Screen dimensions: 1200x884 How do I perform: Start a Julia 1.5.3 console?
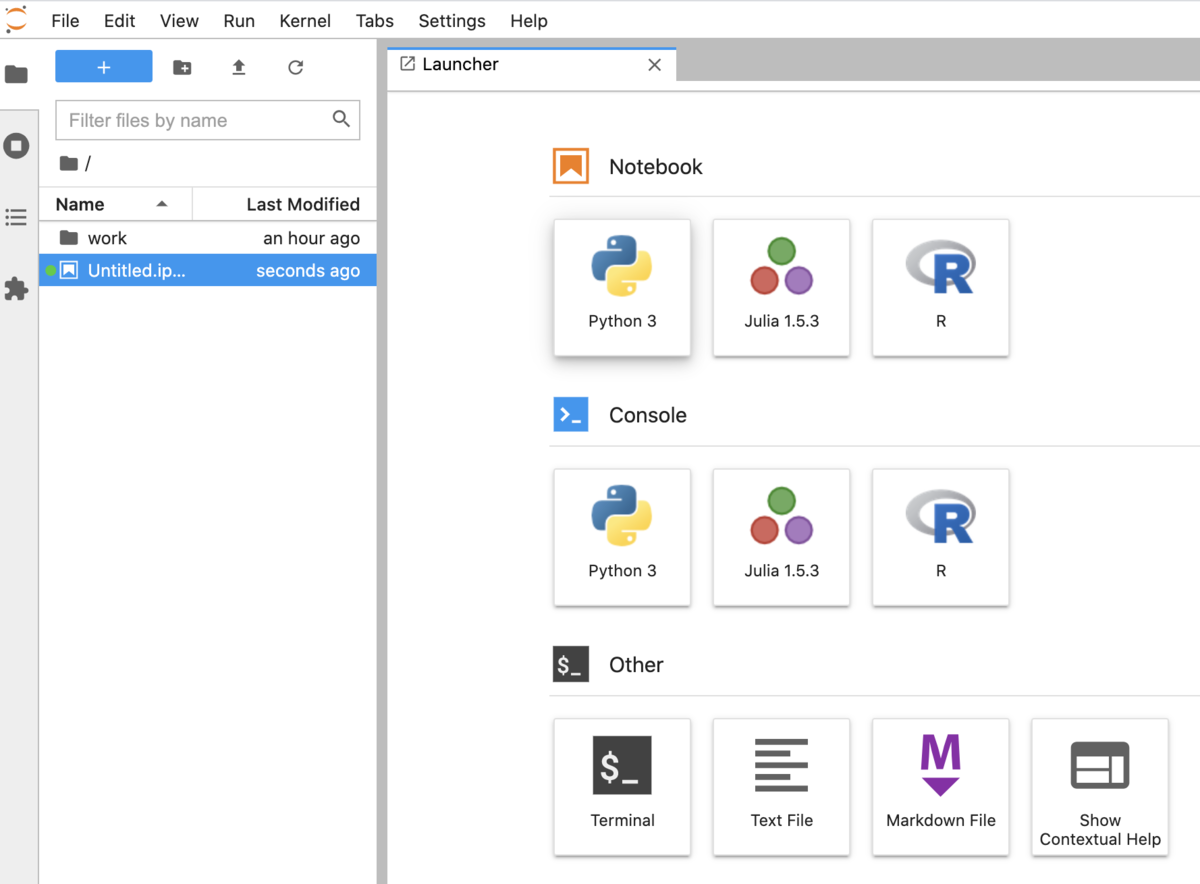point(781,537)
